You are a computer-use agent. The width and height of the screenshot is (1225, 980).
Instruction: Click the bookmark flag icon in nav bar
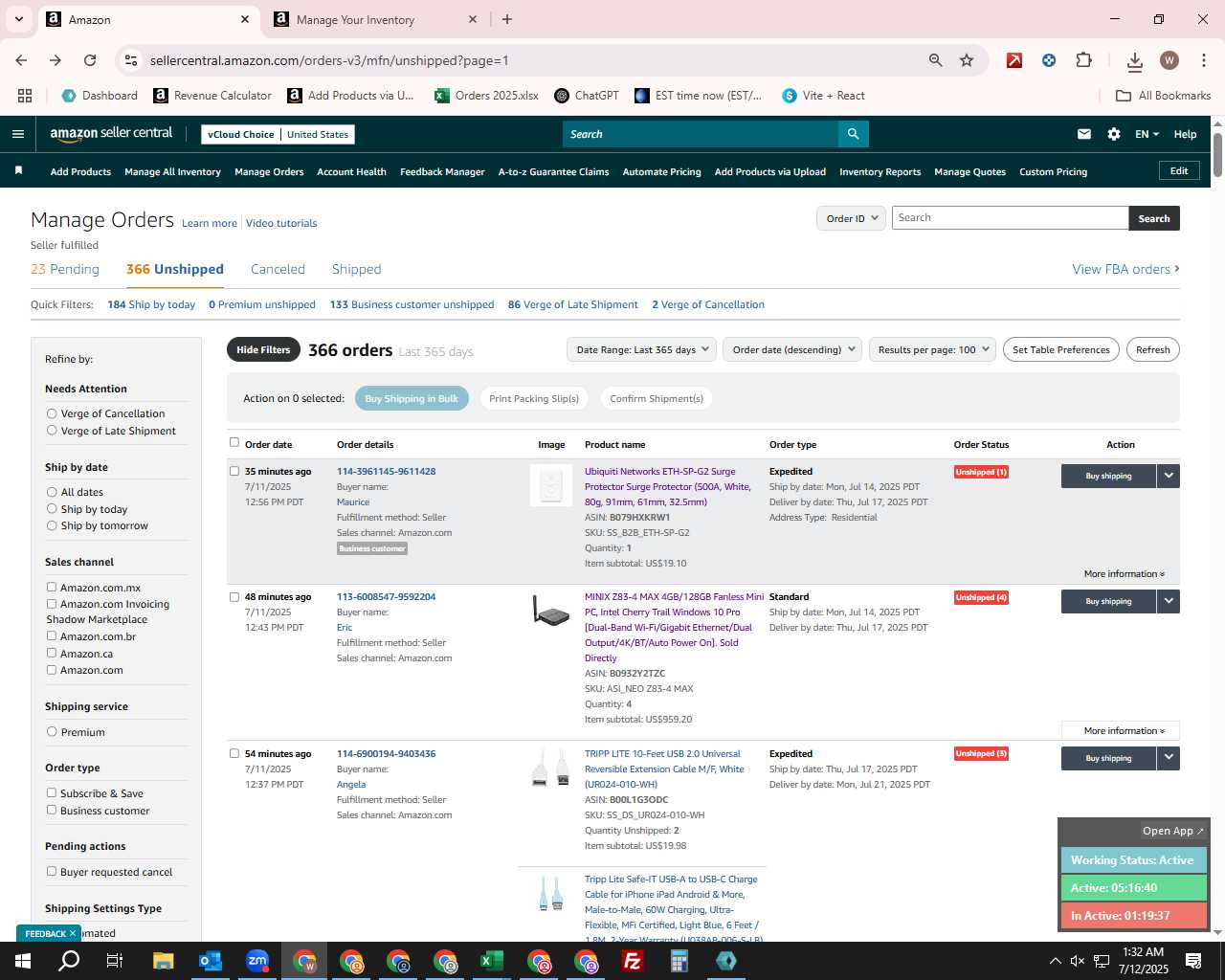click(18, 171)
